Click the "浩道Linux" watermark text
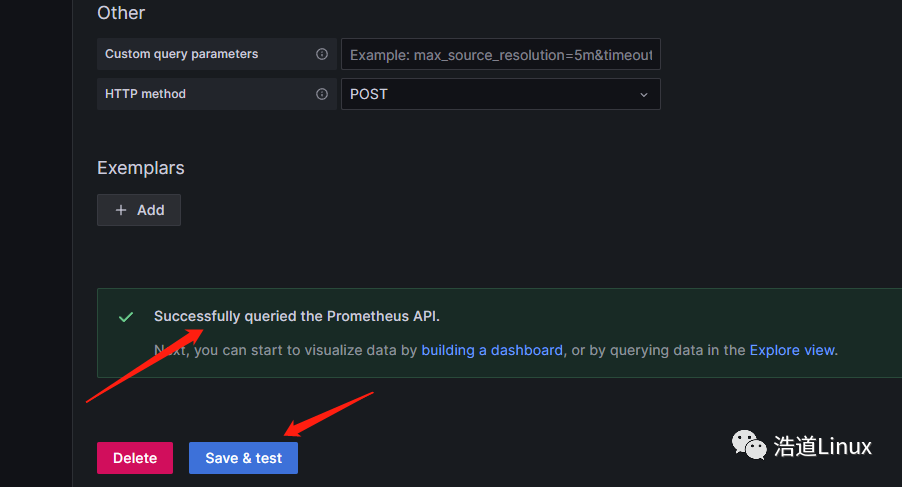Image resolution: width=902 pixels, height=487 pixels. point(822,446)
